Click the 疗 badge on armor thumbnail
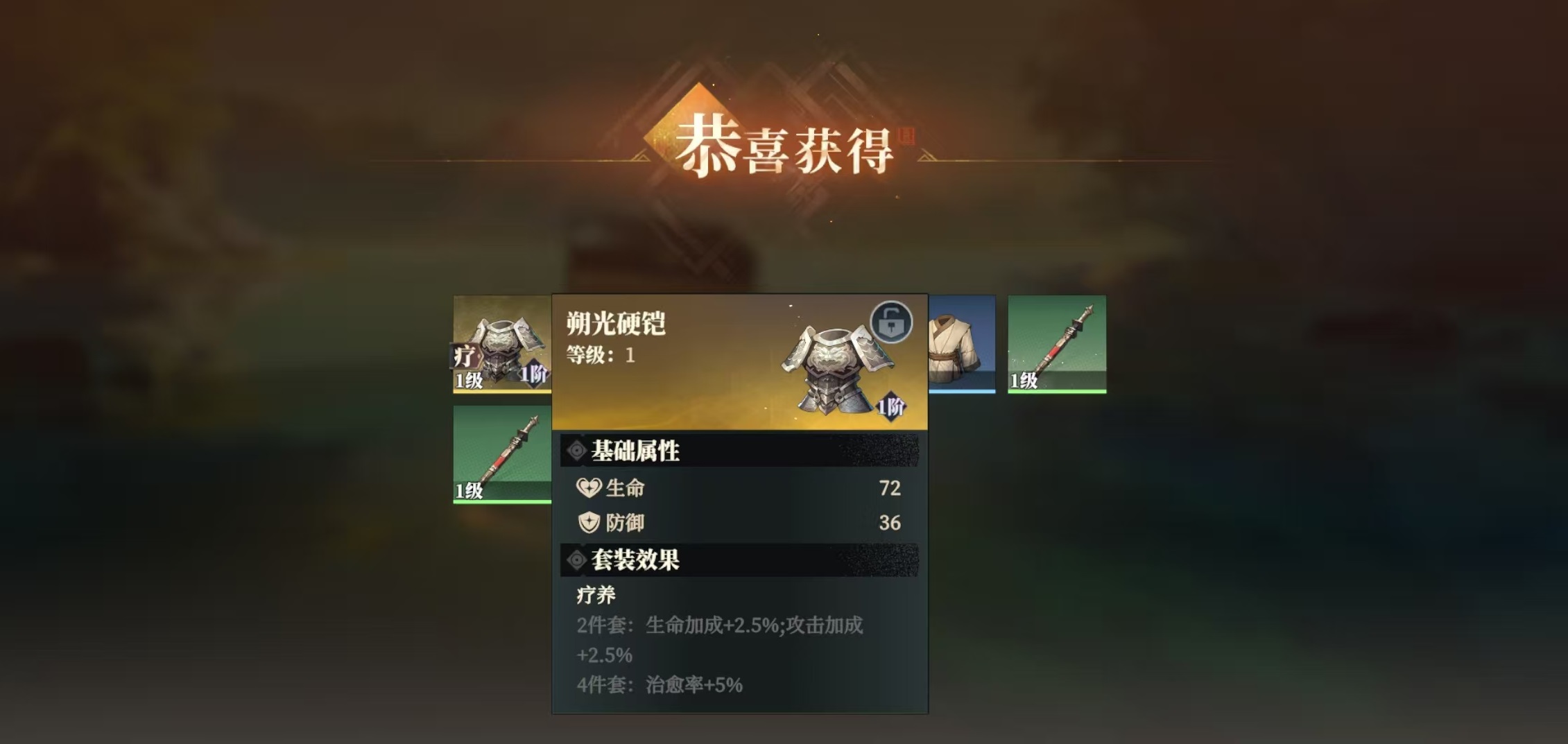This screenshot has height=744, width=1568. click(x=465, y=356)
